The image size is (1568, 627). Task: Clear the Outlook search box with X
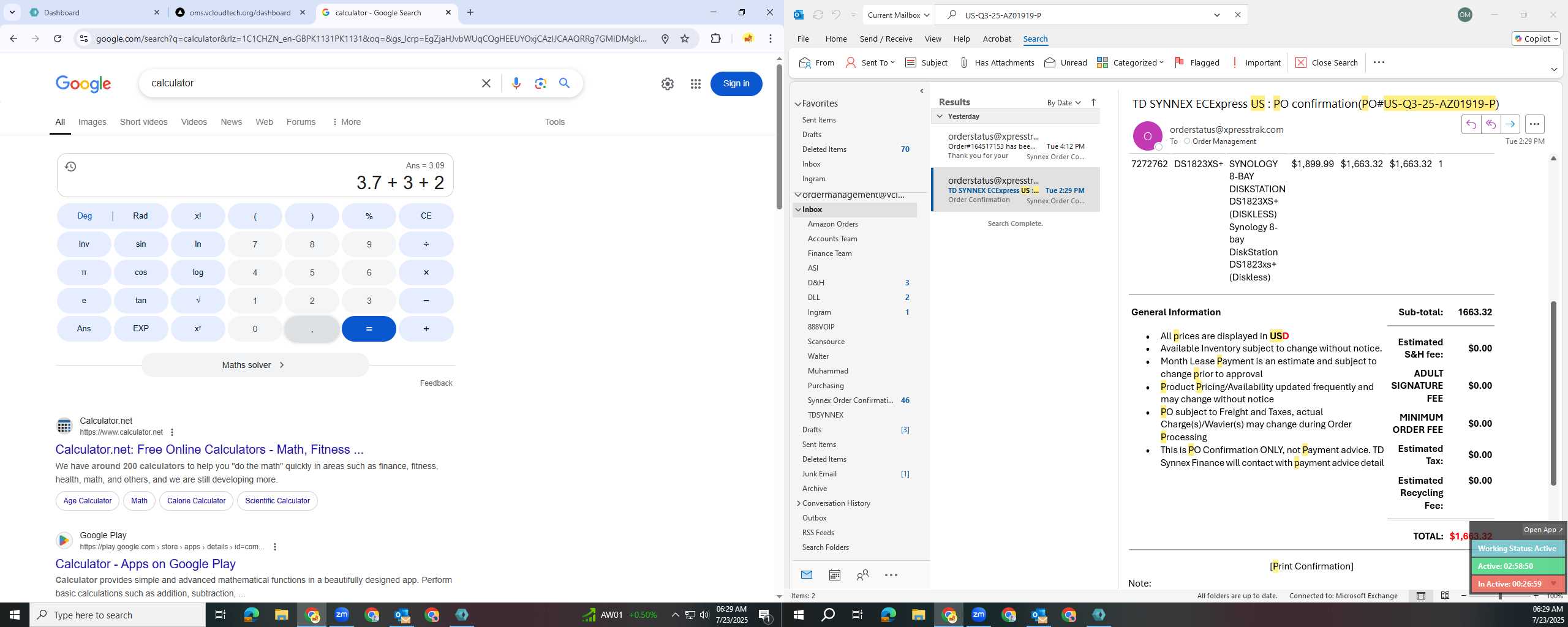click(x=1237, y=15)
